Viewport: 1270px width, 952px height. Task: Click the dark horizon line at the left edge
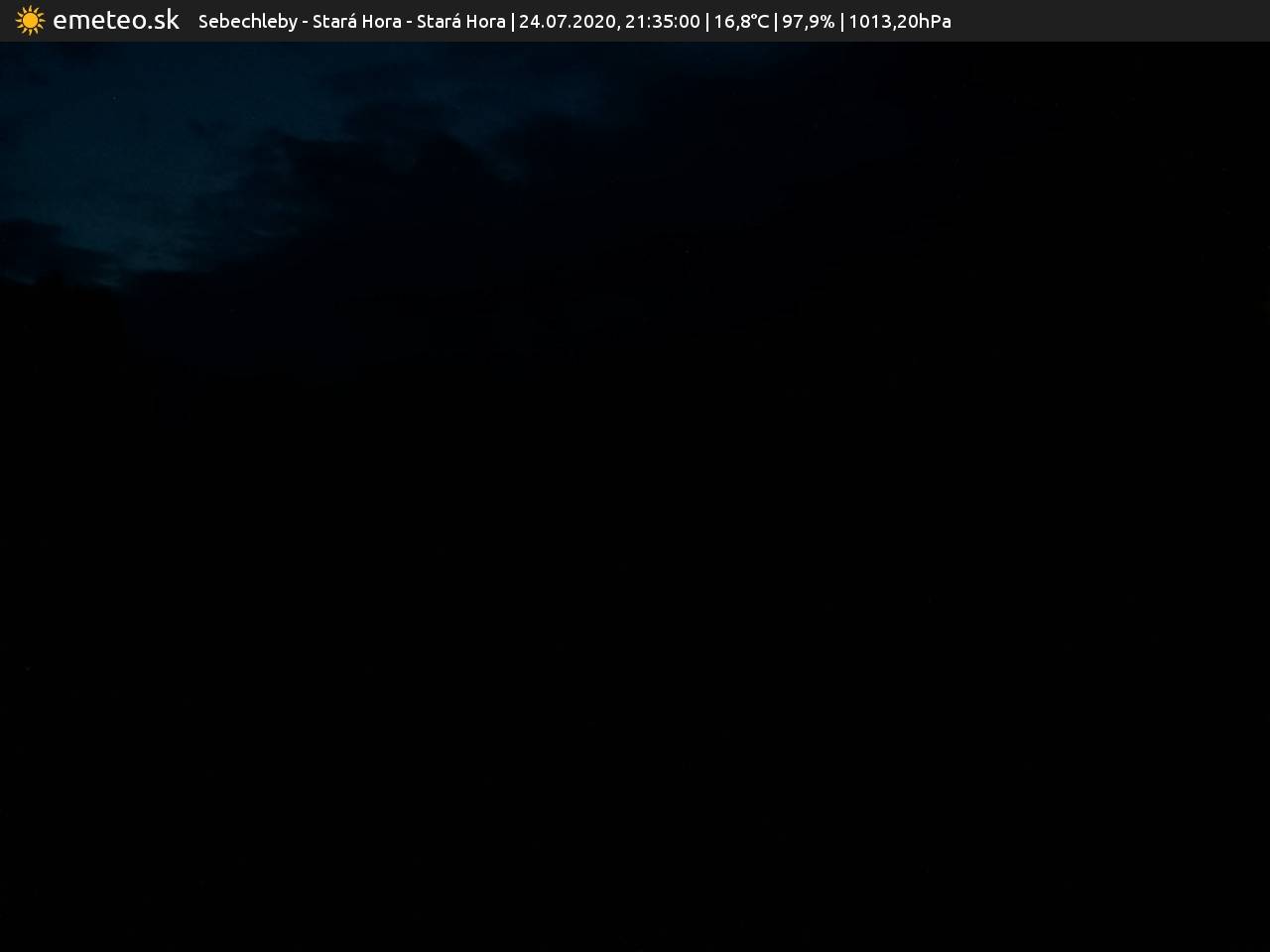pyautogui.click(x=40, y=283)
